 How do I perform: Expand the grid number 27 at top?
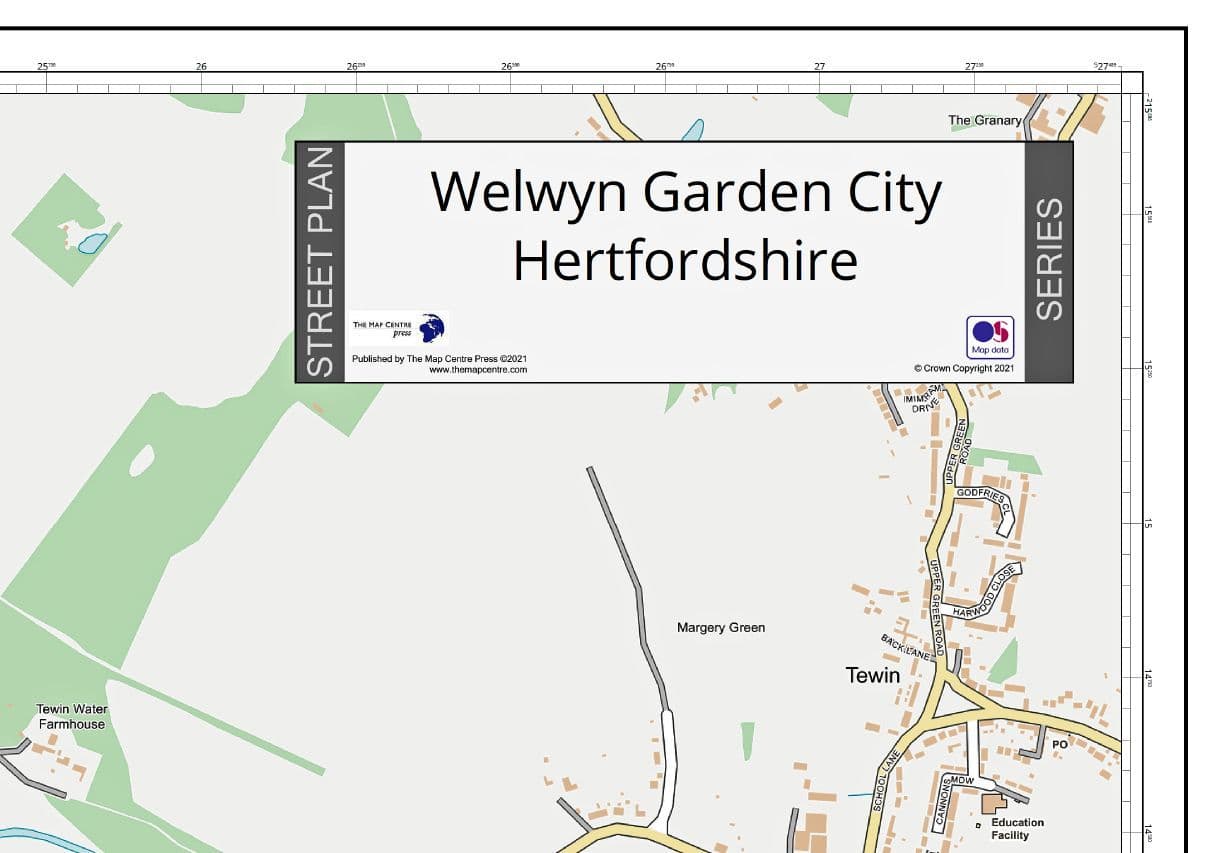point(818,64)
